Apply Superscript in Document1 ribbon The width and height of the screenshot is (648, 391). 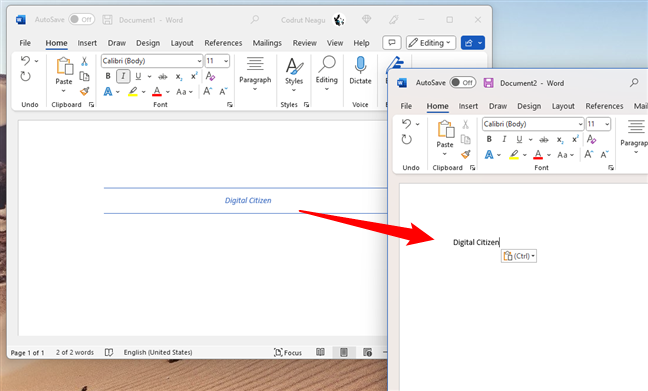point(194,76)
